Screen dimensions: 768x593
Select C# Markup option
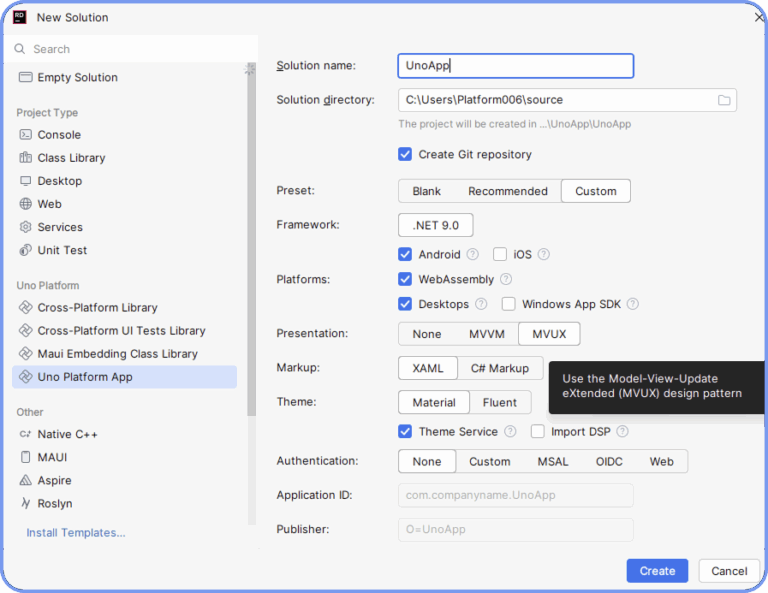point(500,368)
